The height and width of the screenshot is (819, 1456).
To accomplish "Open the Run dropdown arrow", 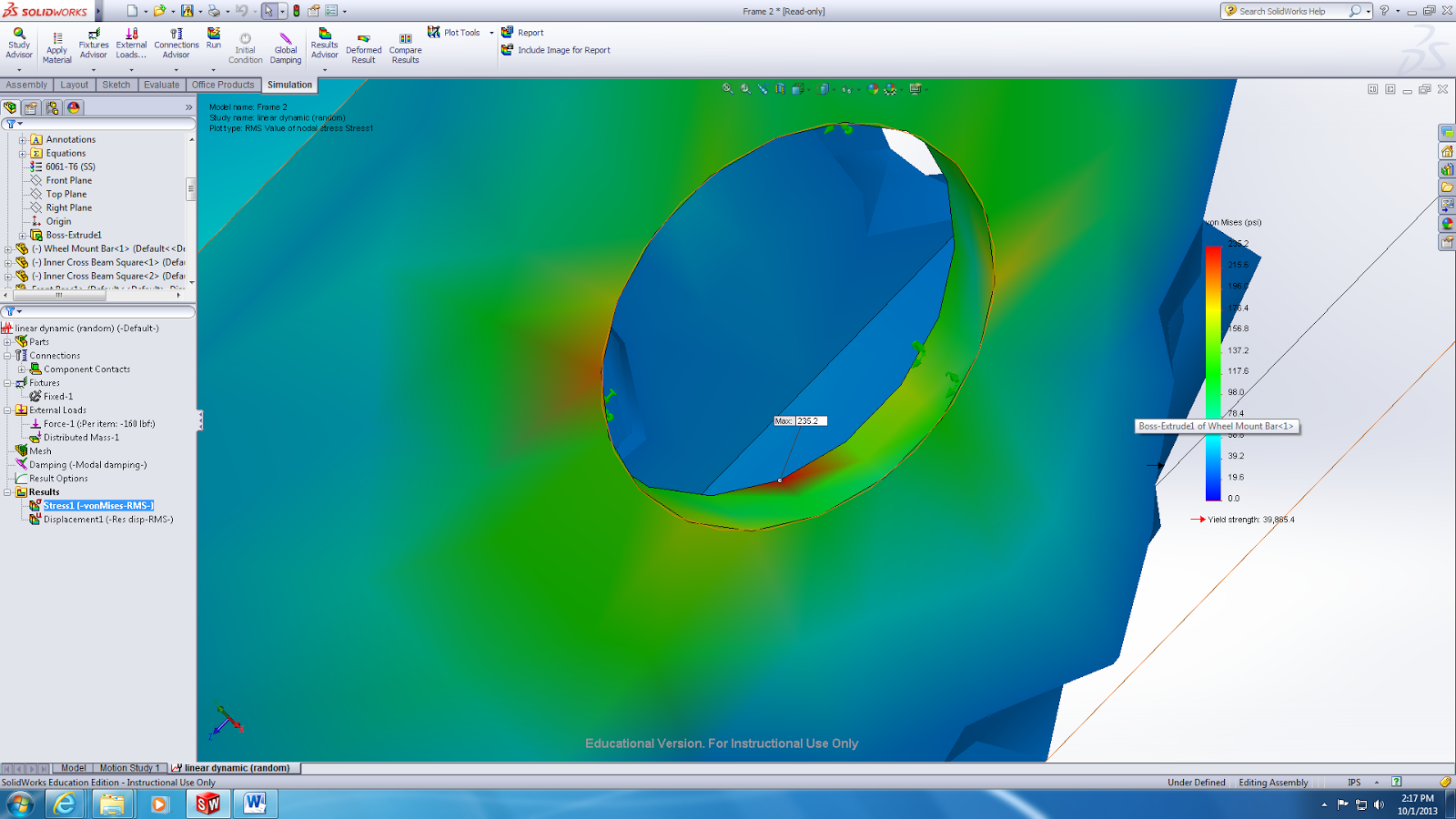I will (214, 70).
